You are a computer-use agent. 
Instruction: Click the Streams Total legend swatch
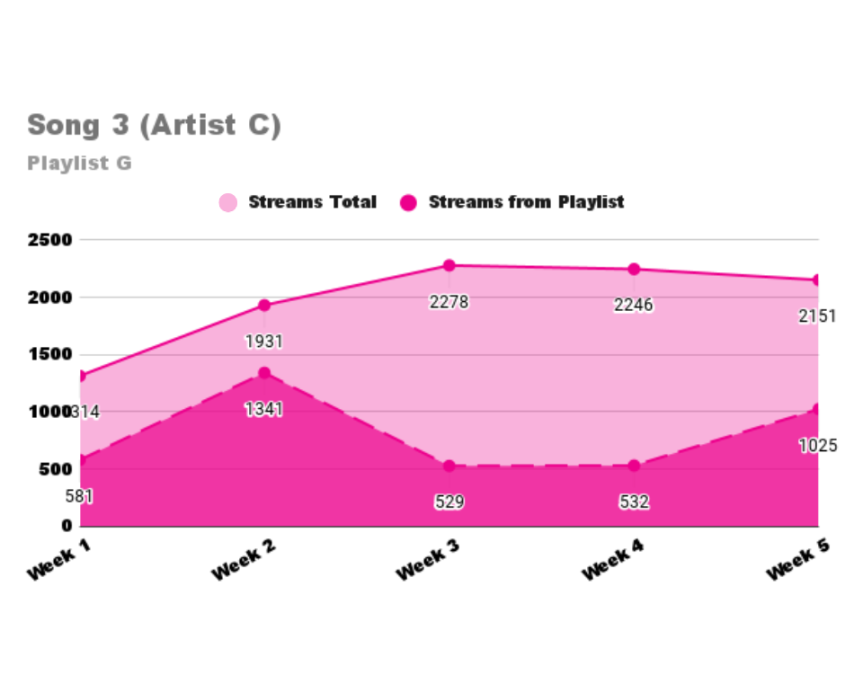[x=228, y=203]
